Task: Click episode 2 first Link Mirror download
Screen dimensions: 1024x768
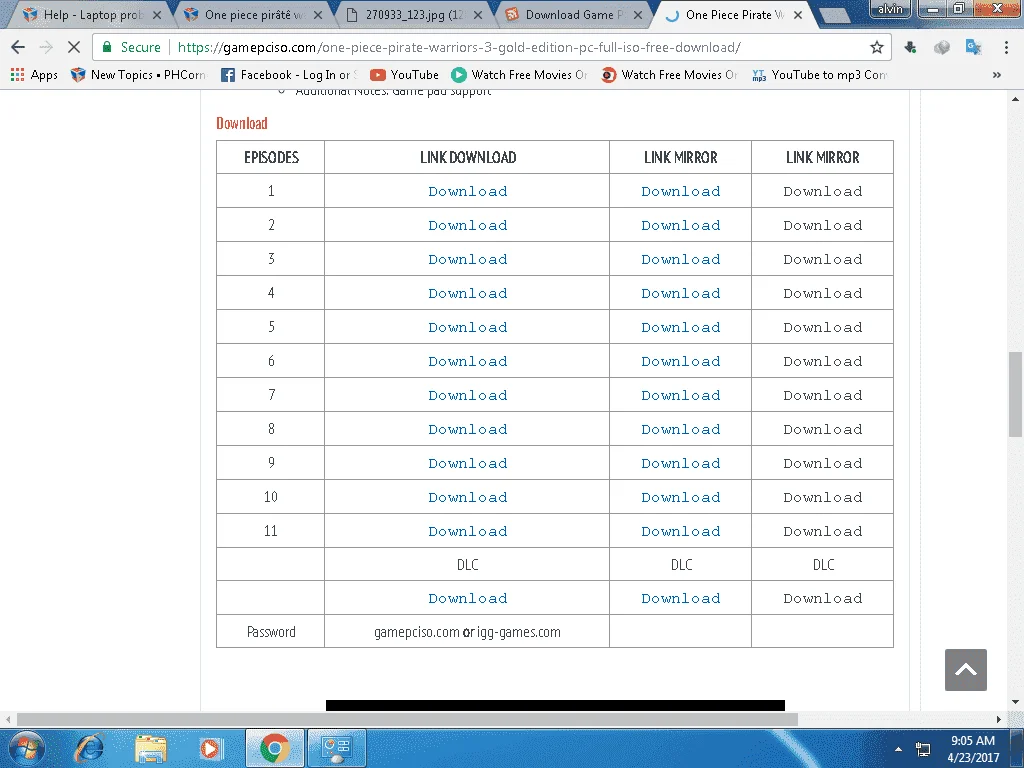Action: (x=680, y=225)
